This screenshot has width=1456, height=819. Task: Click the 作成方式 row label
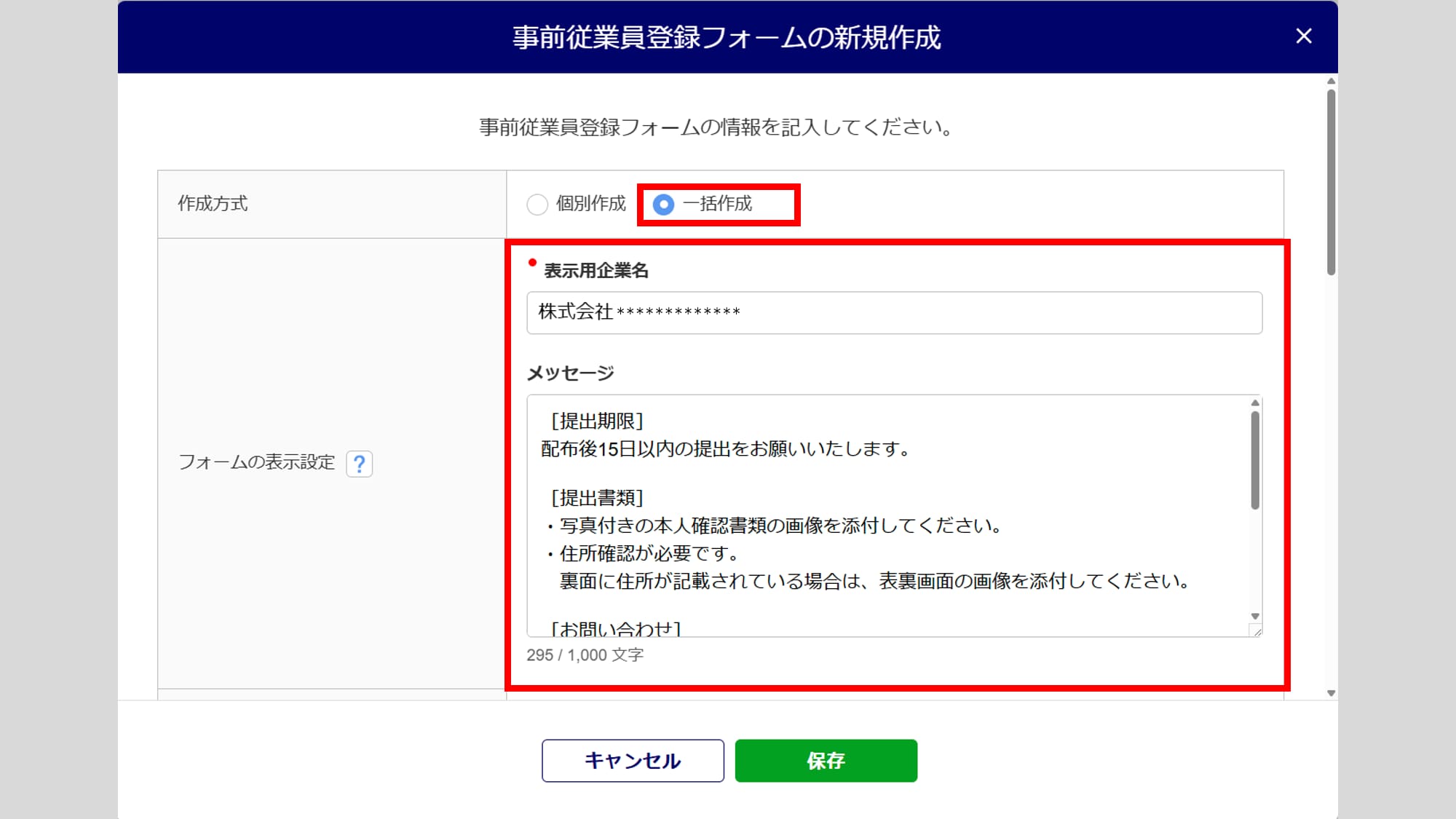tap(213, 204)
